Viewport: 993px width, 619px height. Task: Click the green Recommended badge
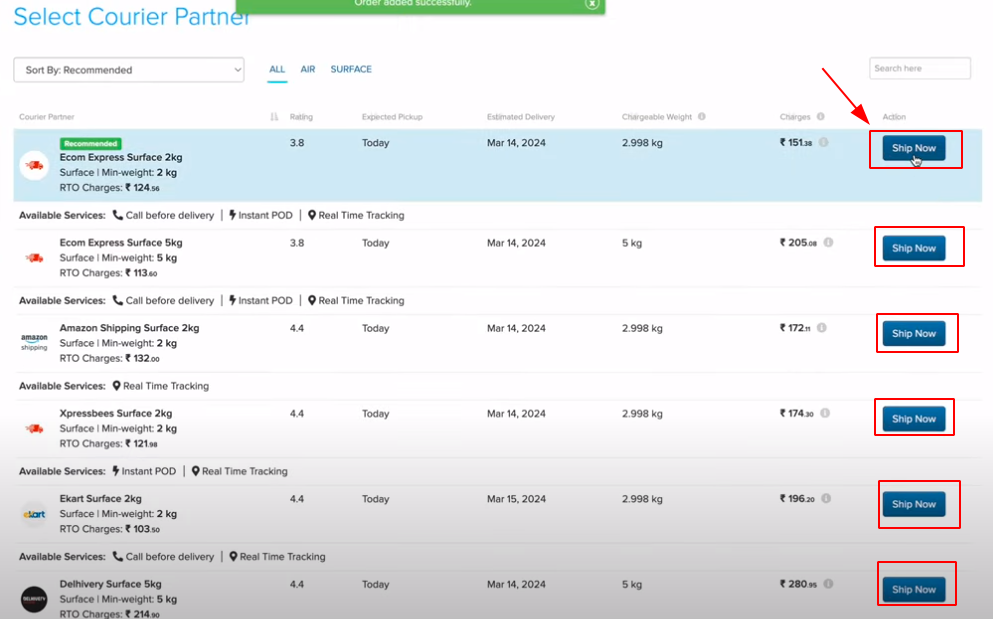pyautogui.click(x=91, y=144)
